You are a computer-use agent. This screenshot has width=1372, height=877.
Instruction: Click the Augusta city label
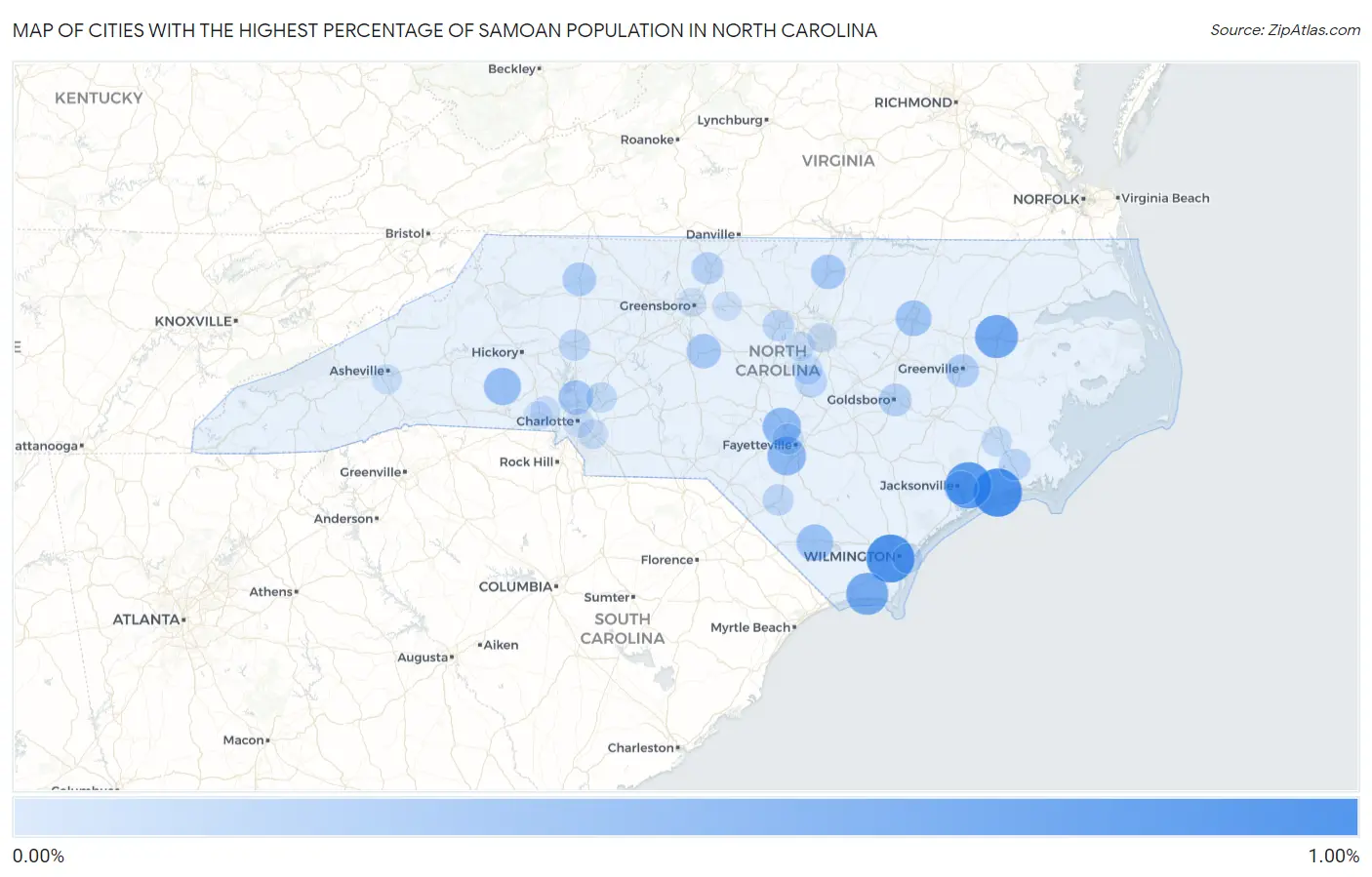pyautogui.click(x=423, y=658)
